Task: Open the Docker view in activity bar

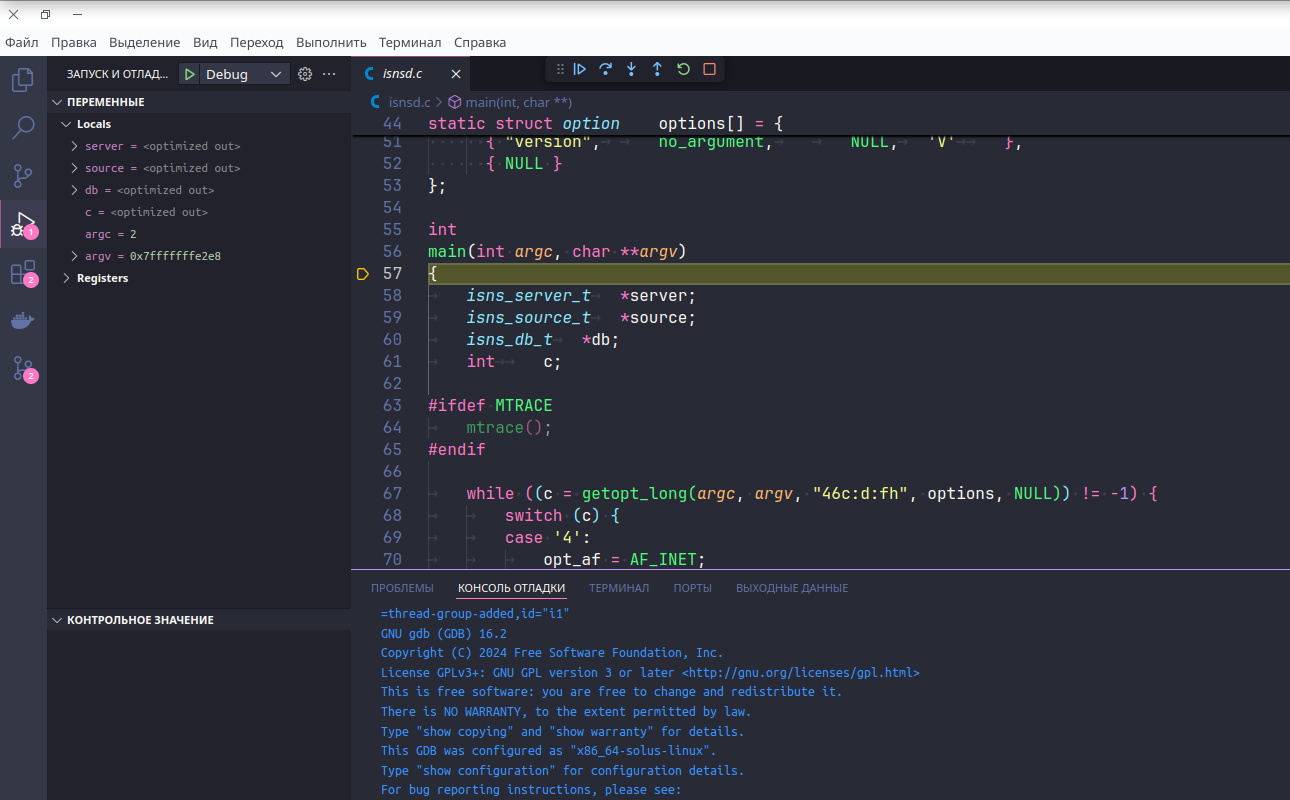Action: pos(23,321)
